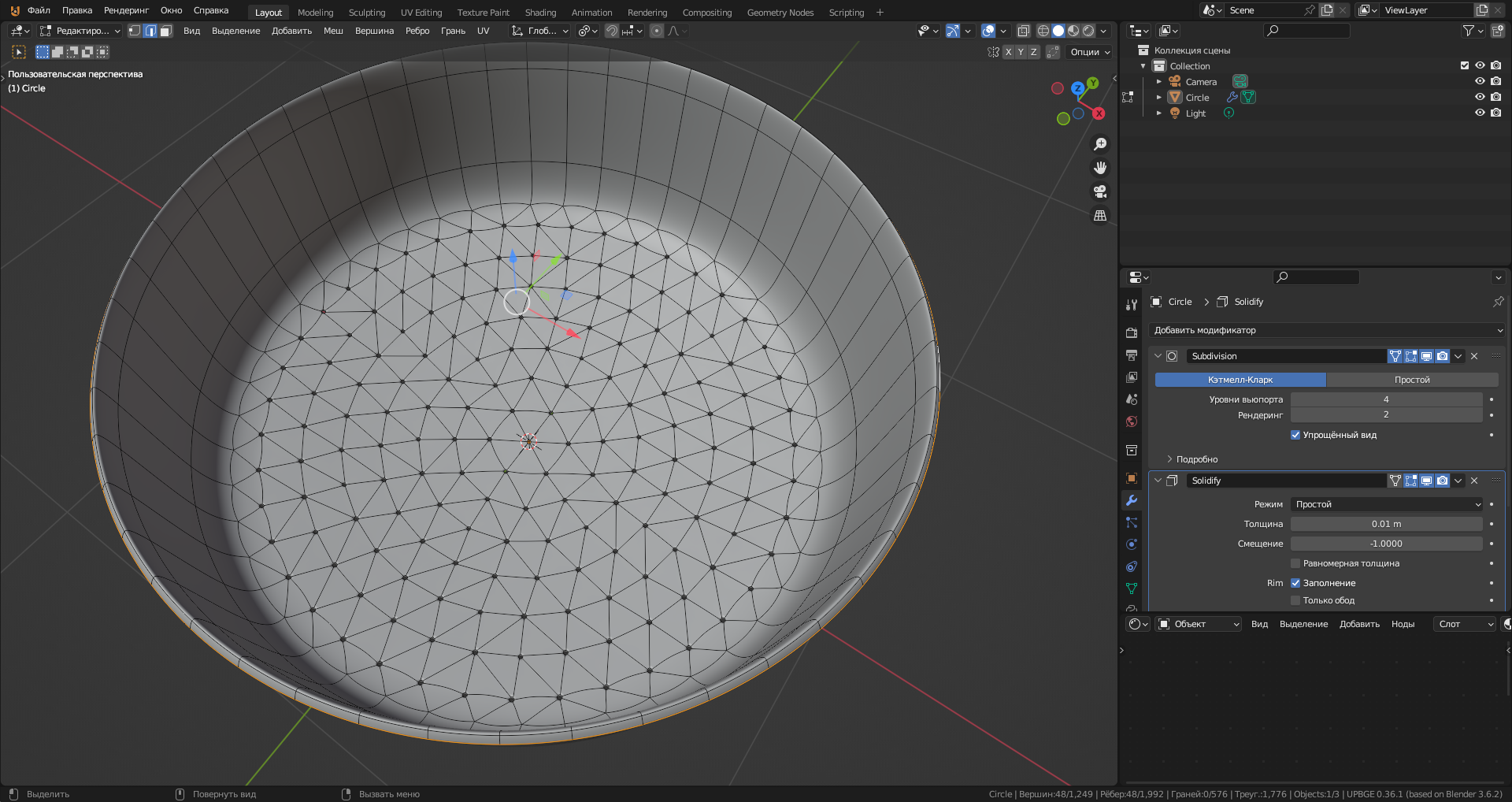Switch to the Sculpting workspace tab

(367, 13)
